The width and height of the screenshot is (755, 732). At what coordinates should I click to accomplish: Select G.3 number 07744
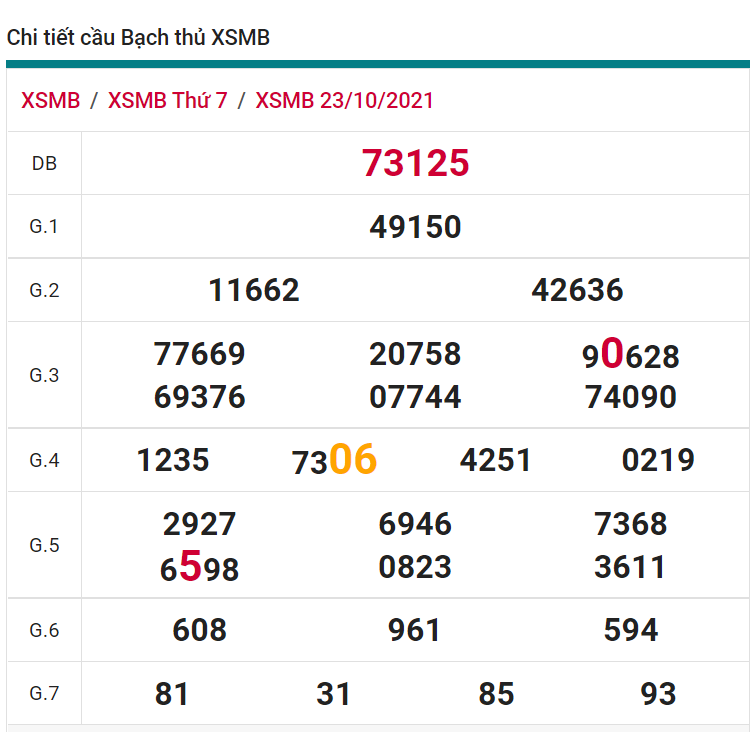point(415,398)
